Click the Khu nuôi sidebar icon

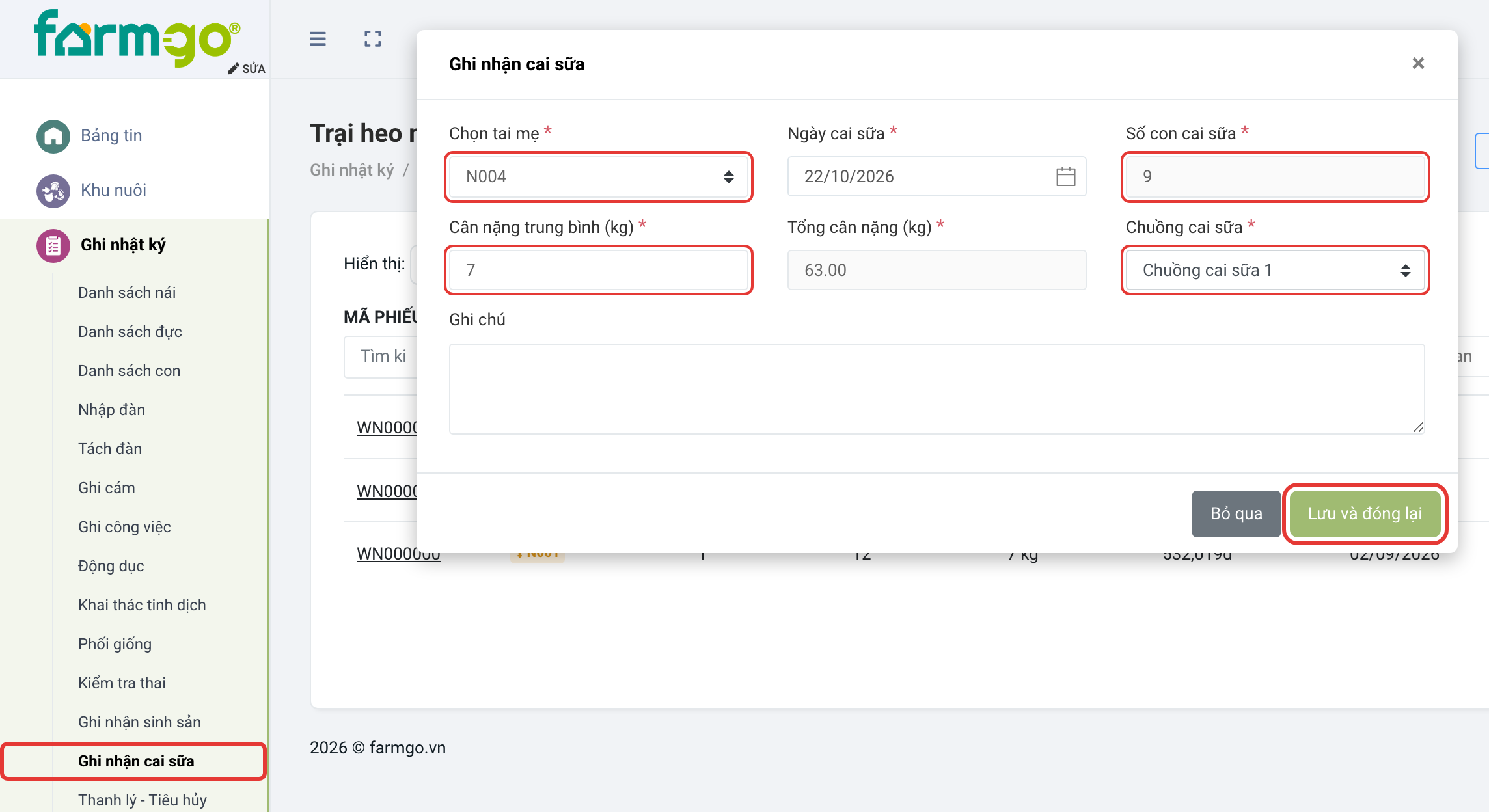point(53,191)
